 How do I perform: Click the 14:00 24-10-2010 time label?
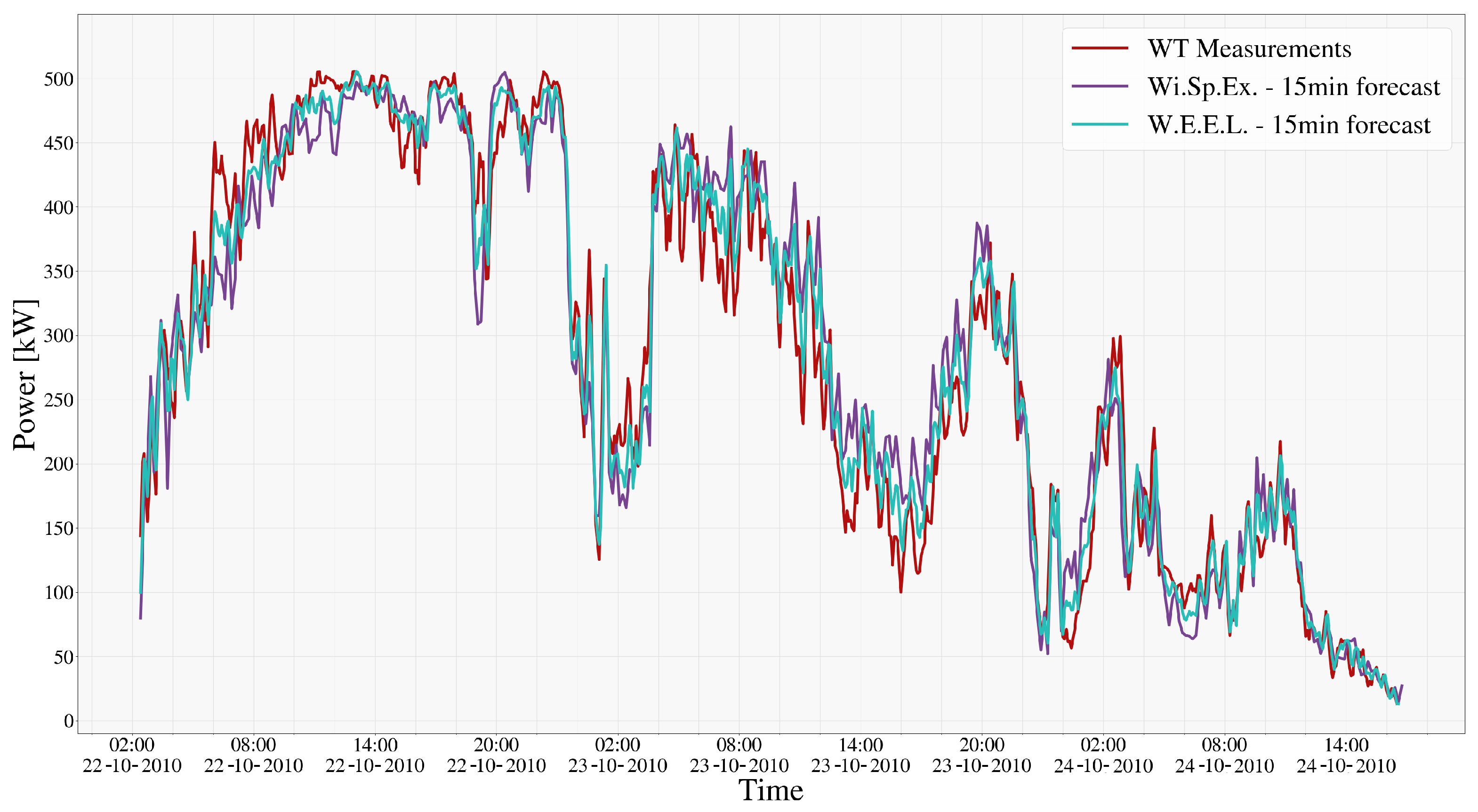coord(1346,755)
